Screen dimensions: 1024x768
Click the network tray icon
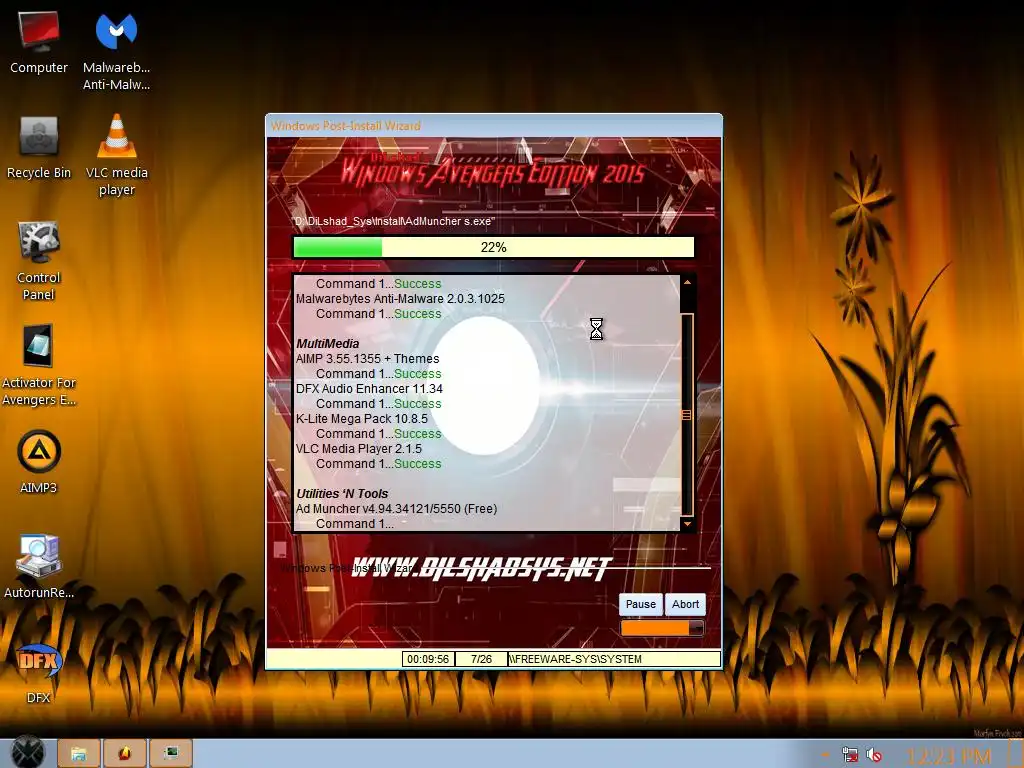[850, 755]
